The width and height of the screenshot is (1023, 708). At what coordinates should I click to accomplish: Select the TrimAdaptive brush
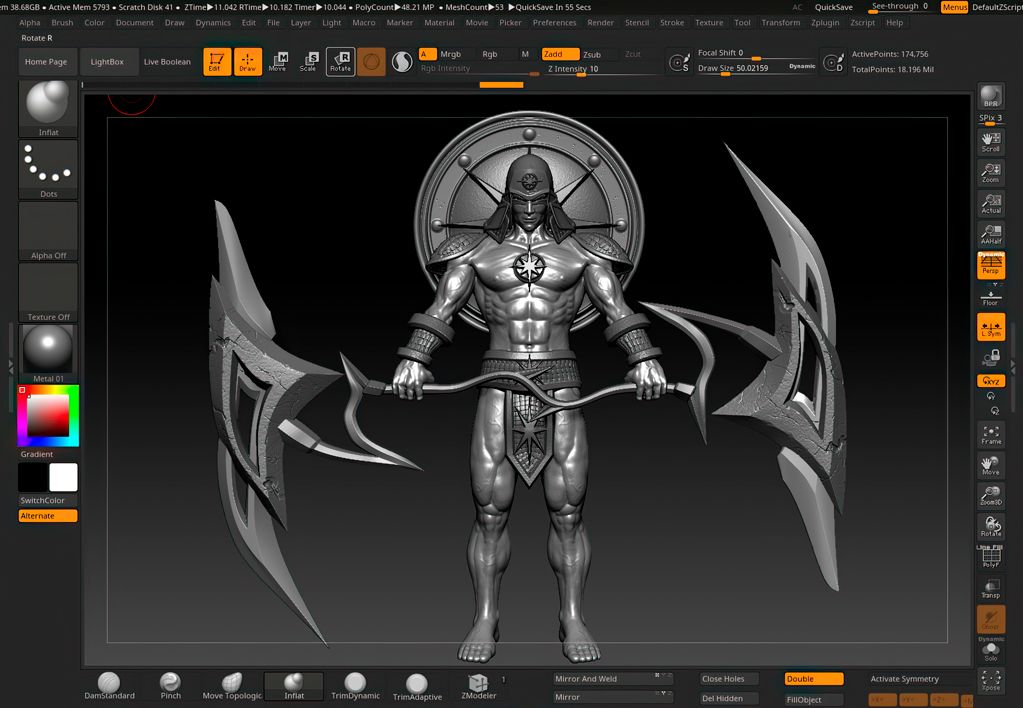click(417, 687)
